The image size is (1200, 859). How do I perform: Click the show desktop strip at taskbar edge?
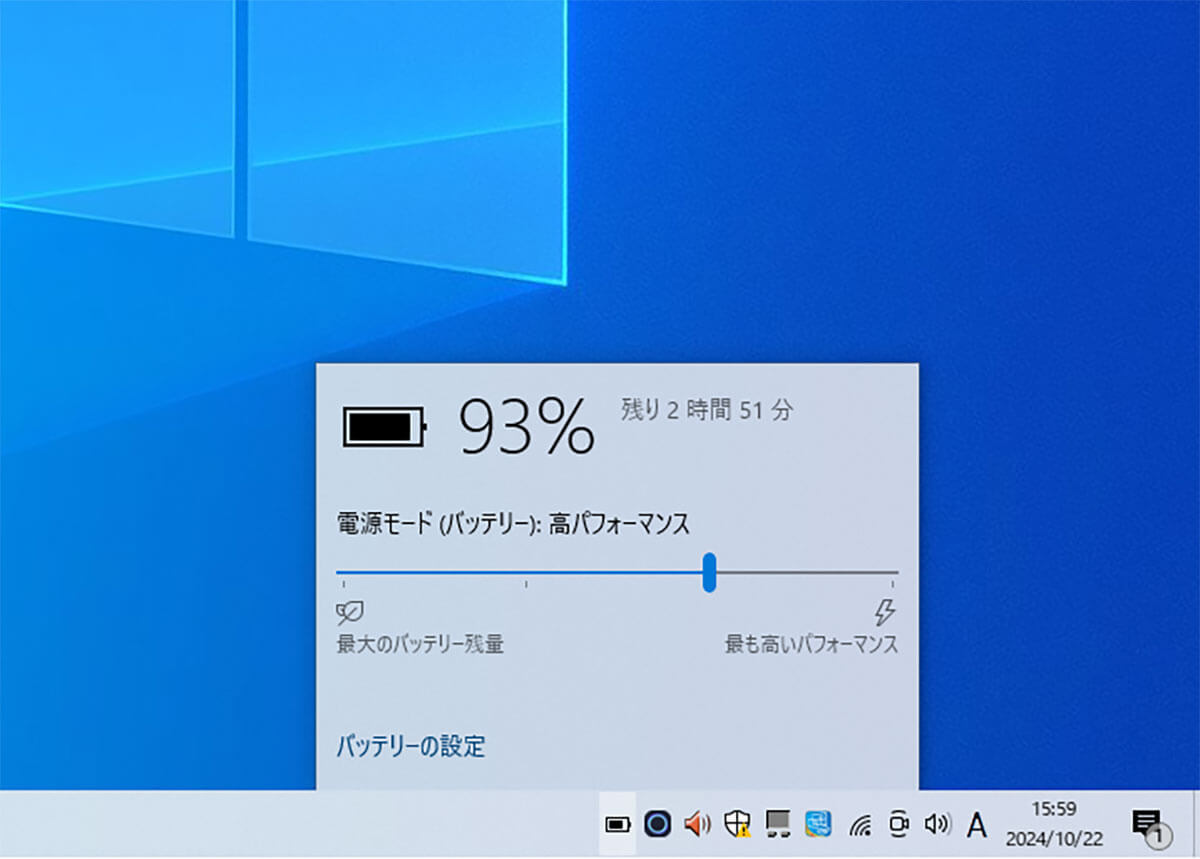[x=1196, y=824]
